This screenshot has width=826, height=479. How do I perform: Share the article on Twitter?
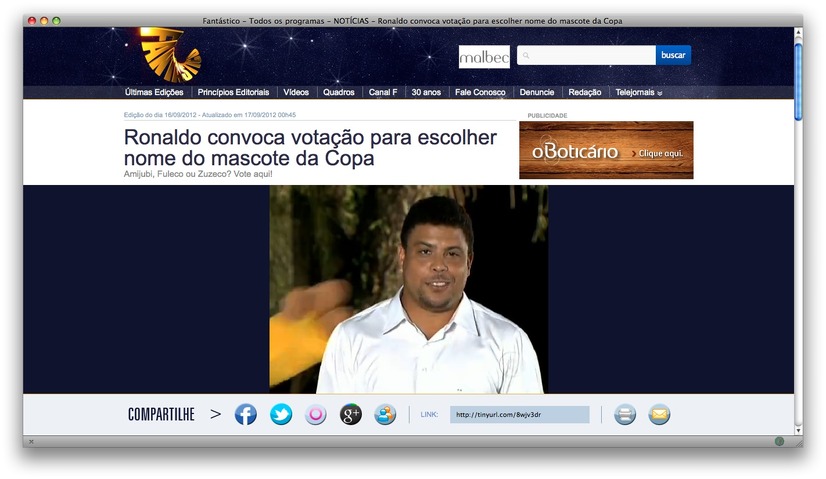click(281, 415)
